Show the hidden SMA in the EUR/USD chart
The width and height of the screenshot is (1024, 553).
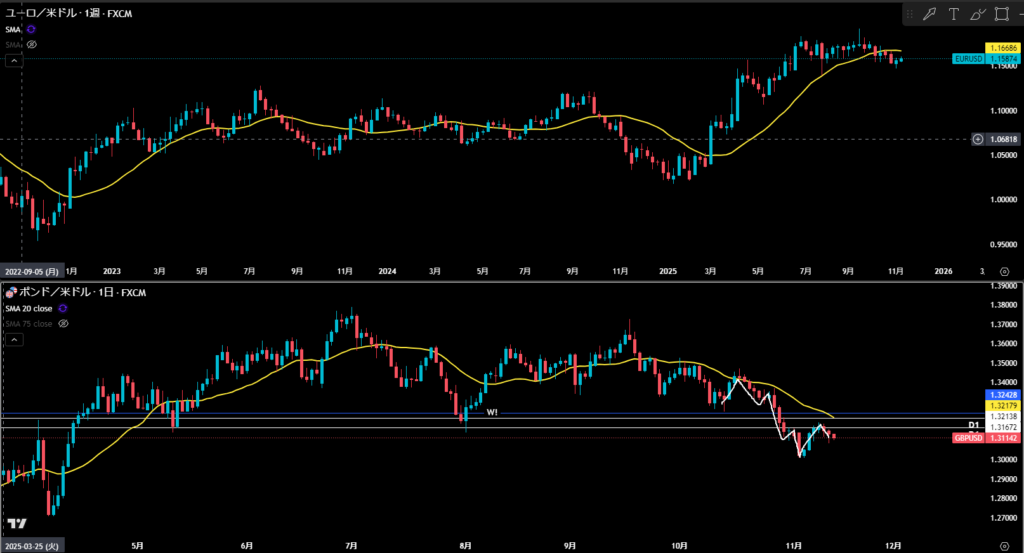pos(32,44)
